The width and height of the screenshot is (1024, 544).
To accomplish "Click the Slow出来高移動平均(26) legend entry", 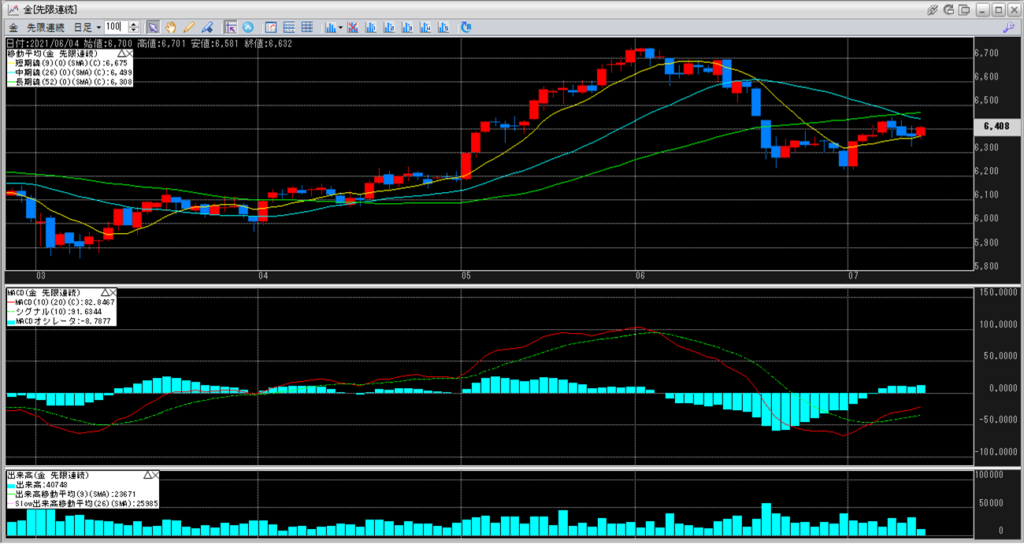I will 82,504.
